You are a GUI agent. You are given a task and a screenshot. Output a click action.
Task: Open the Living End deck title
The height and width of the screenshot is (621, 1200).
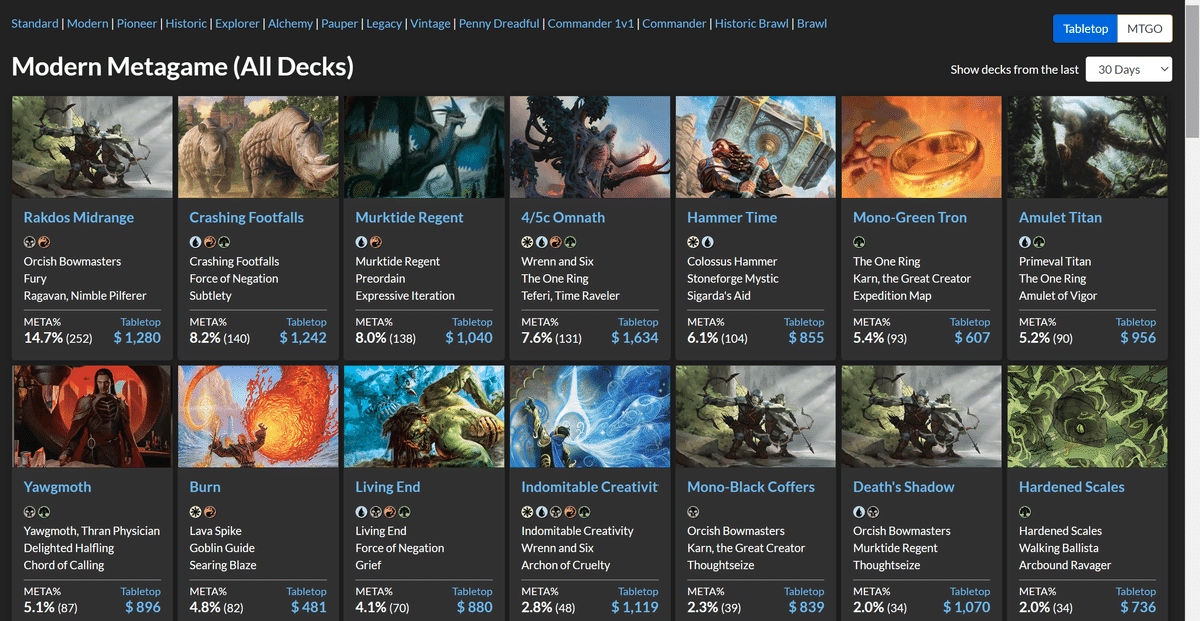388,487
